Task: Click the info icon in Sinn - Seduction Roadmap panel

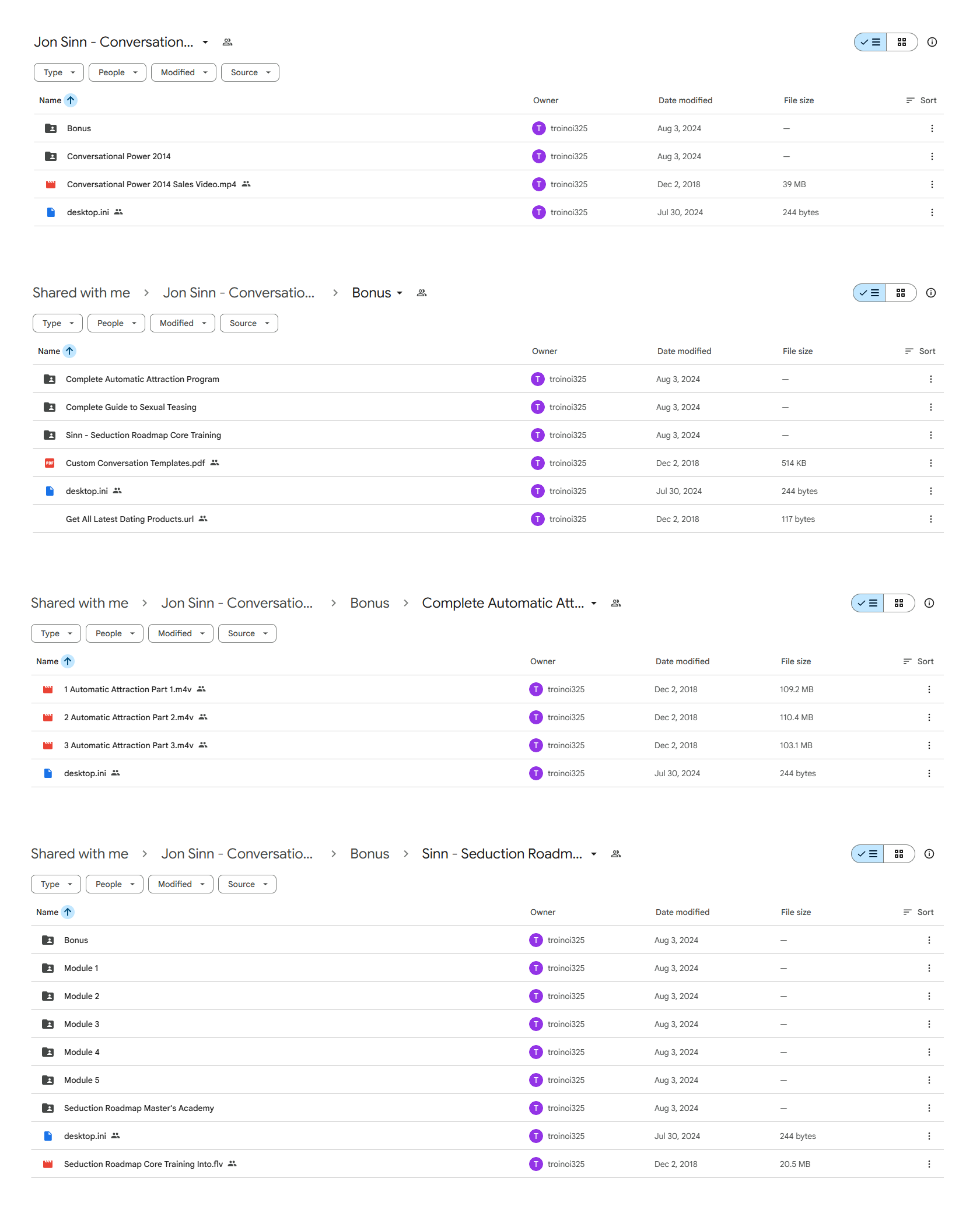Action: pyautogui.click(x=929, y=854)
